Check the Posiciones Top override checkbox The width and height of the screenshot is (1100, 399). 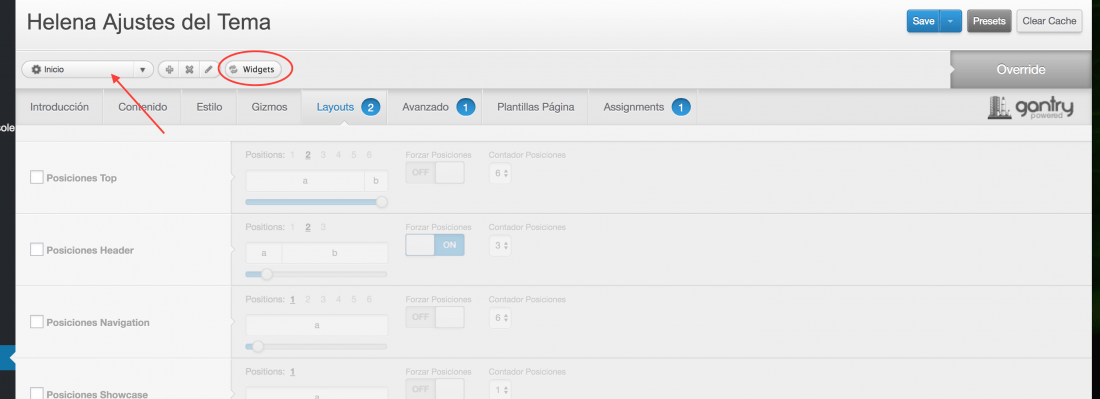36,177
